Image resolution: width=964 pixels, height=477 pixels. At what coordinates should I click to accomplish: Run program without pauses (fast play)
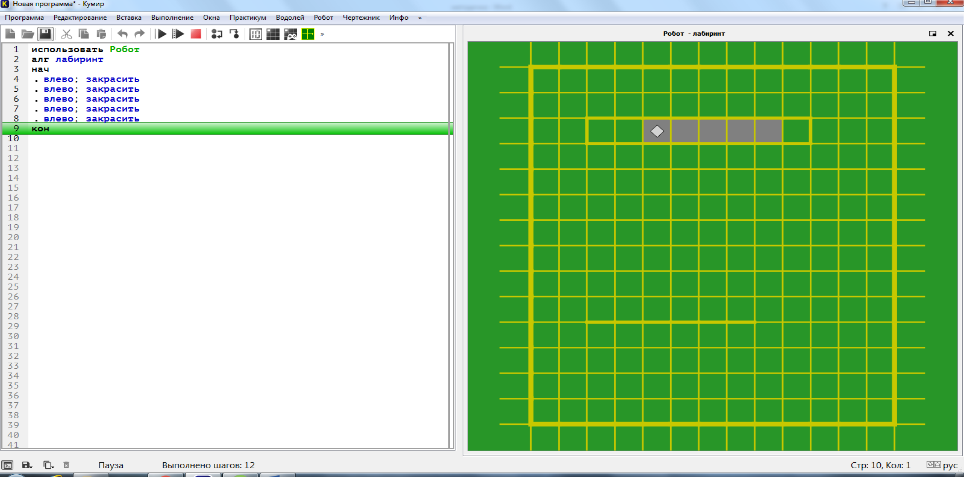pyautogui.click(x=178, y=34)
